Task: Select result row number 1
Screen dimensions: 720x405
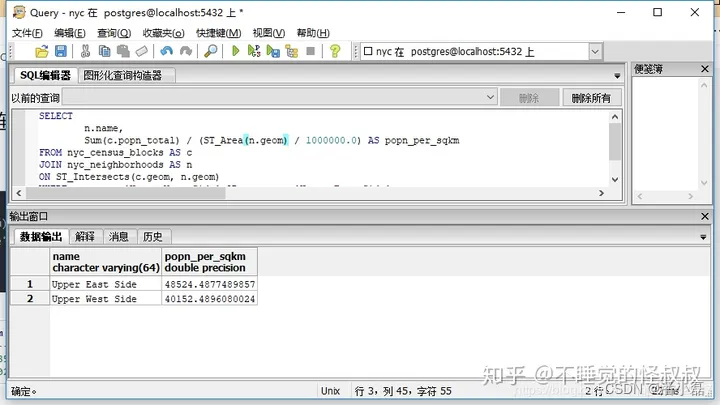Action: (30, 284)
